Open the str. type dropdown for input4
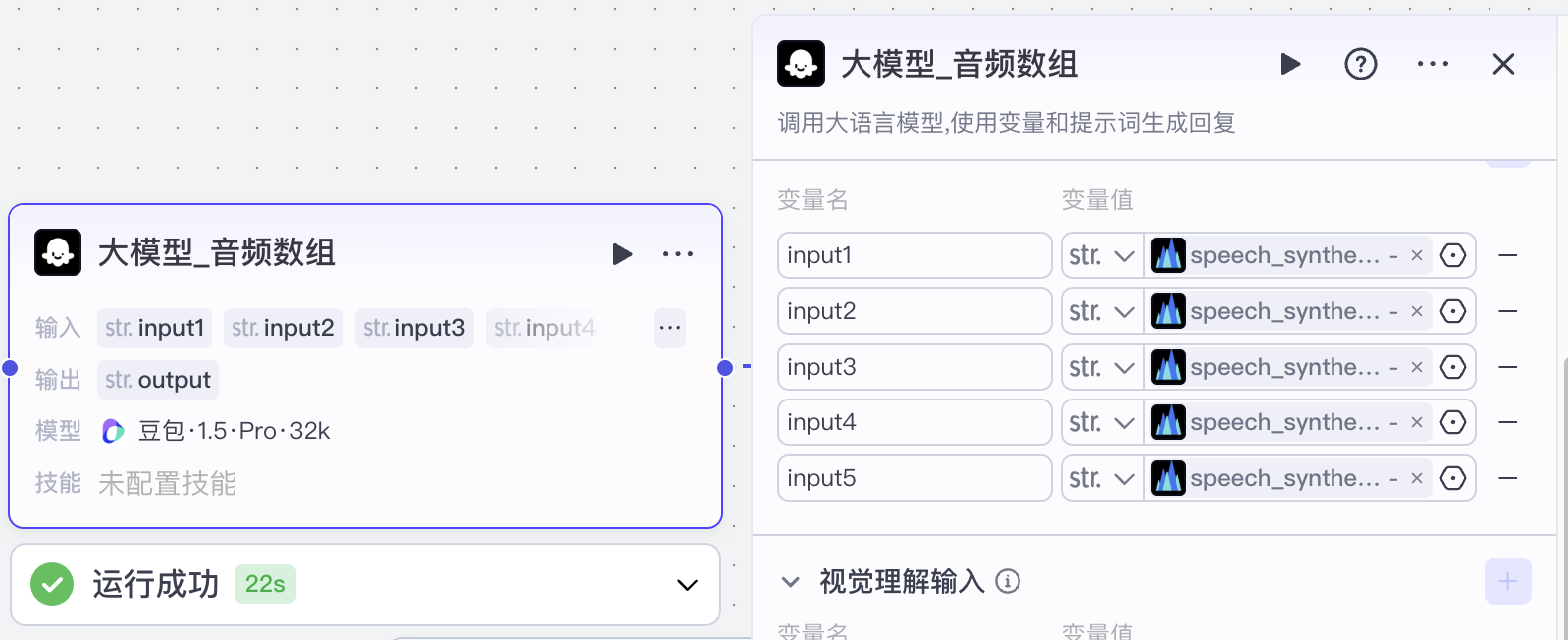 [x=1101, y=422]
